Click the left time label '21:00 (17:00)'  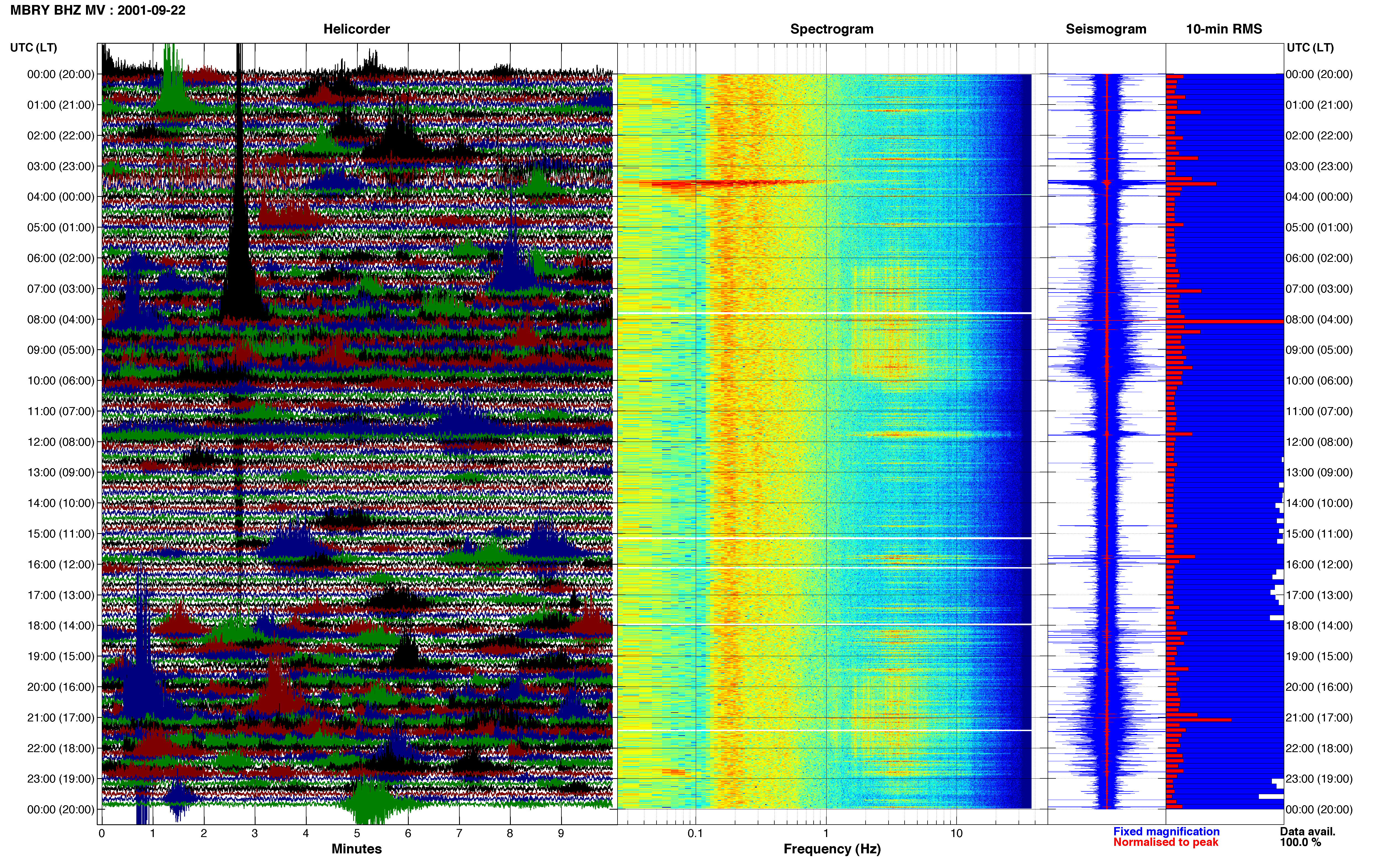point(61,718)
